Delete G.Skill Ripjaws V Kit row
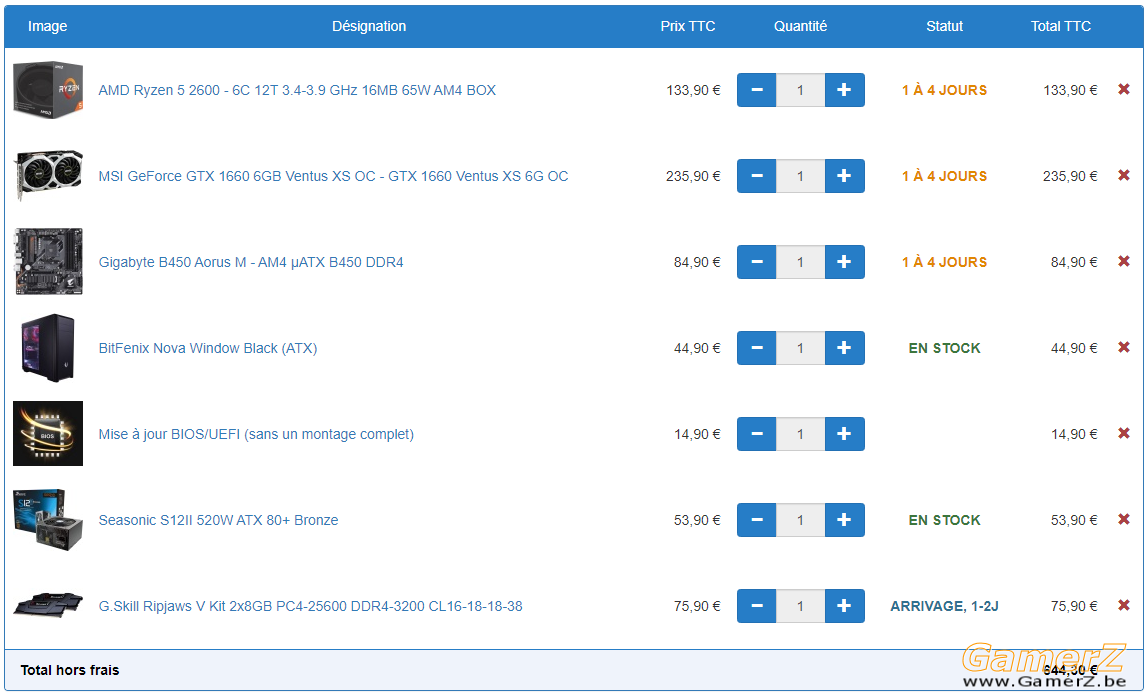Viewport: 1147px width, 697px height. [x=1124, y=605]
